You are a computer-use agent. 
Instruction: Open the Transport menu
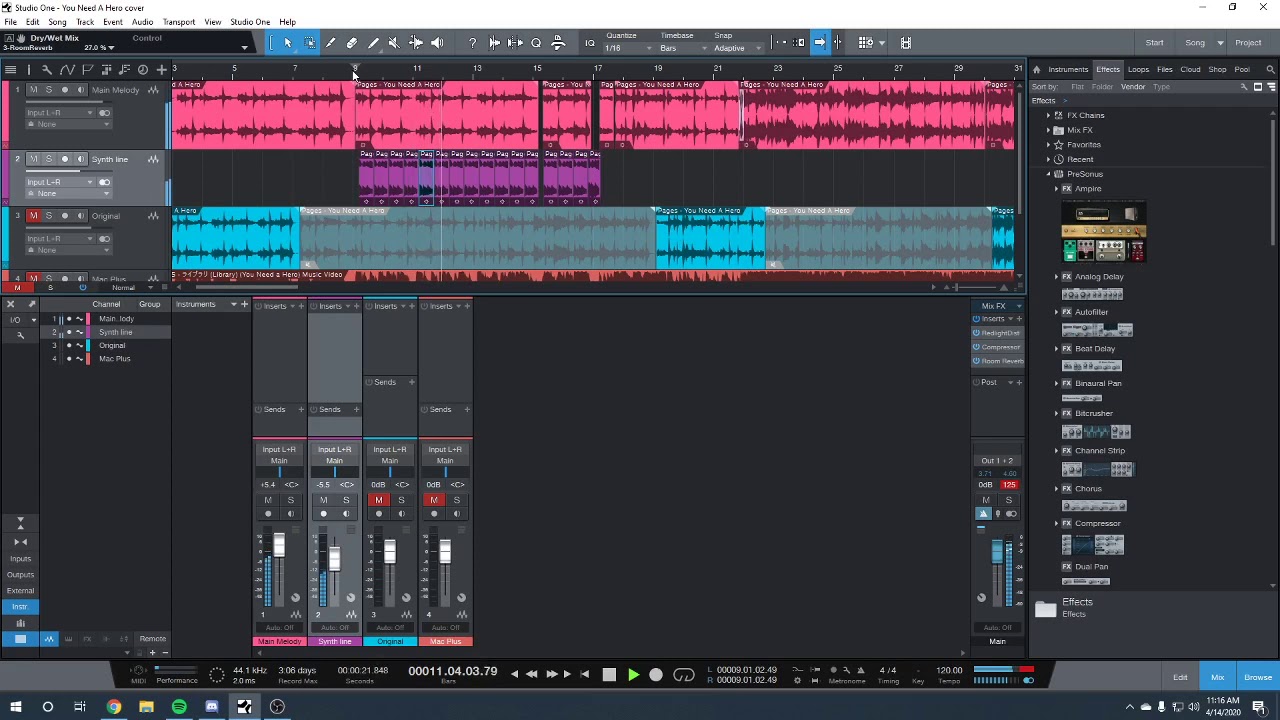179,22
